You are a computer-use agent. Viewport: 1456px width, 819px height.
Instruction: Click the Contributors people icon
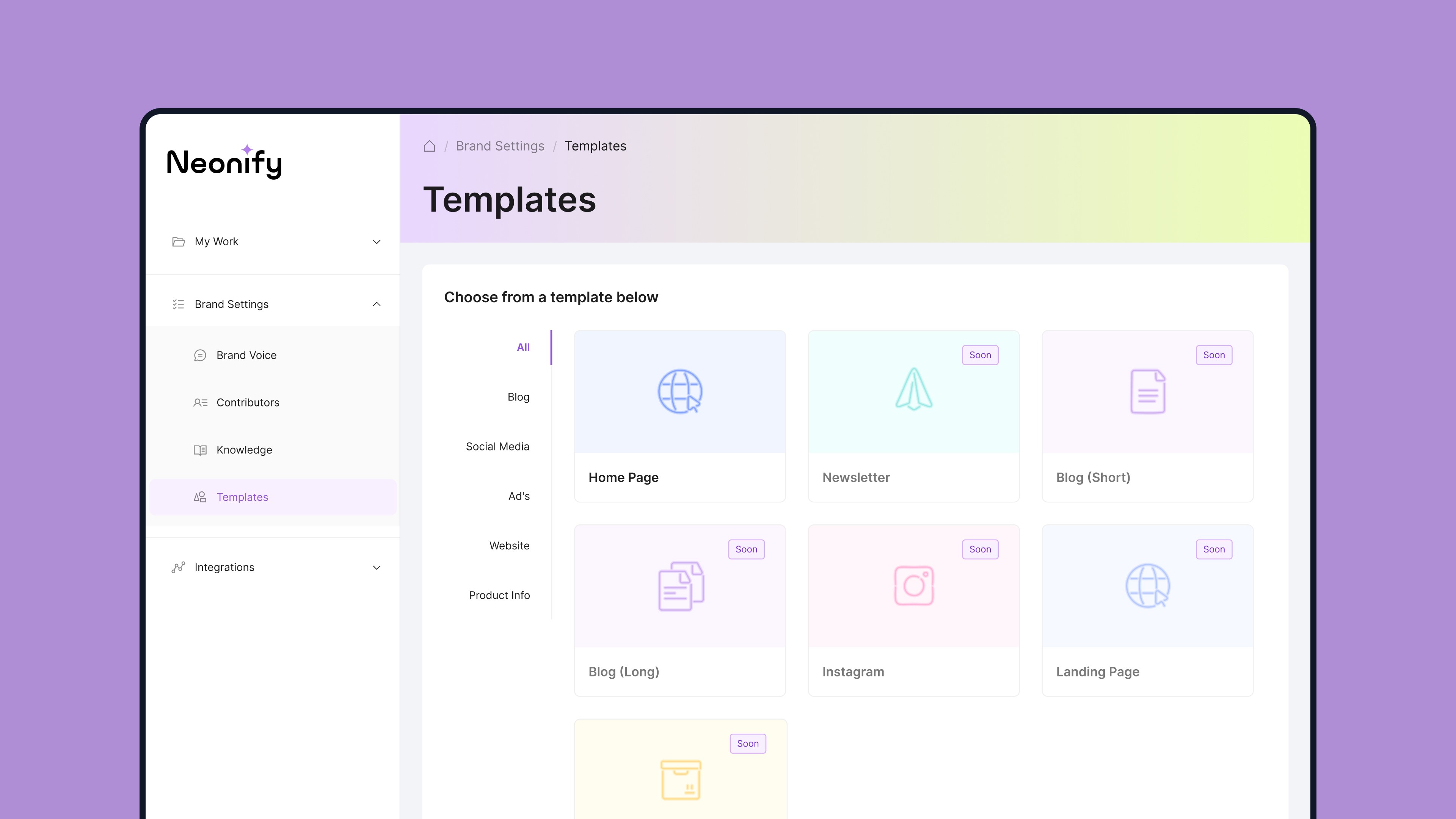200,402
